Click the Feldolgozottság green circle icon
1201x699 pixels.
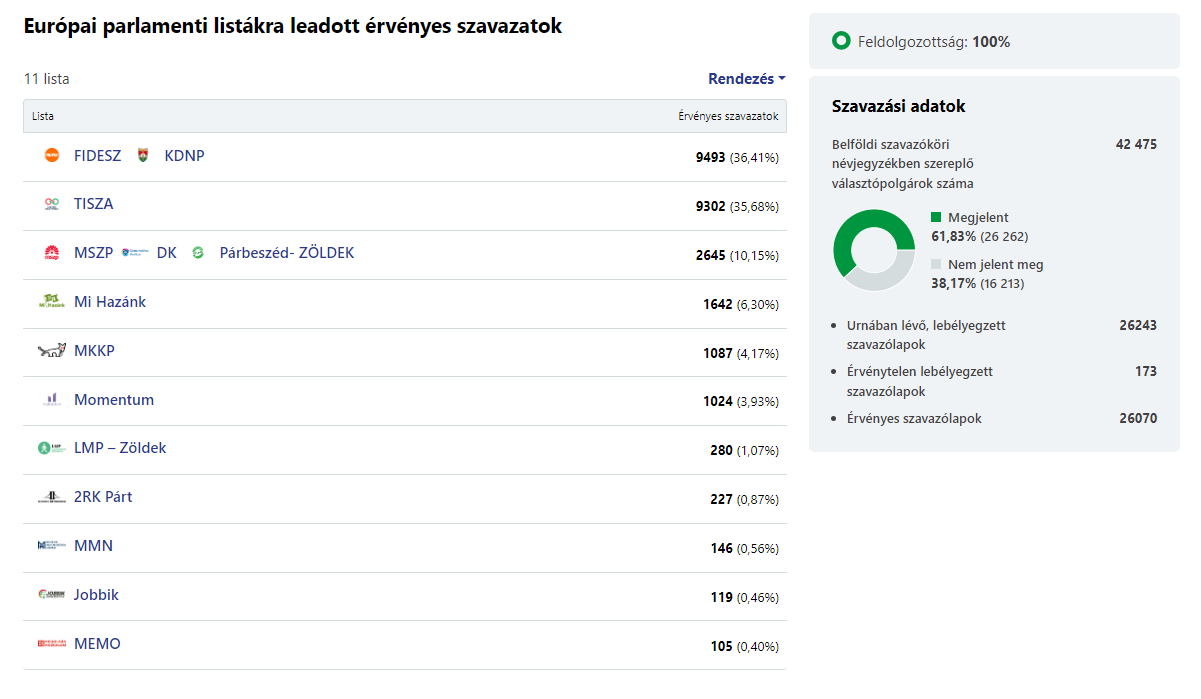point(841,42)
